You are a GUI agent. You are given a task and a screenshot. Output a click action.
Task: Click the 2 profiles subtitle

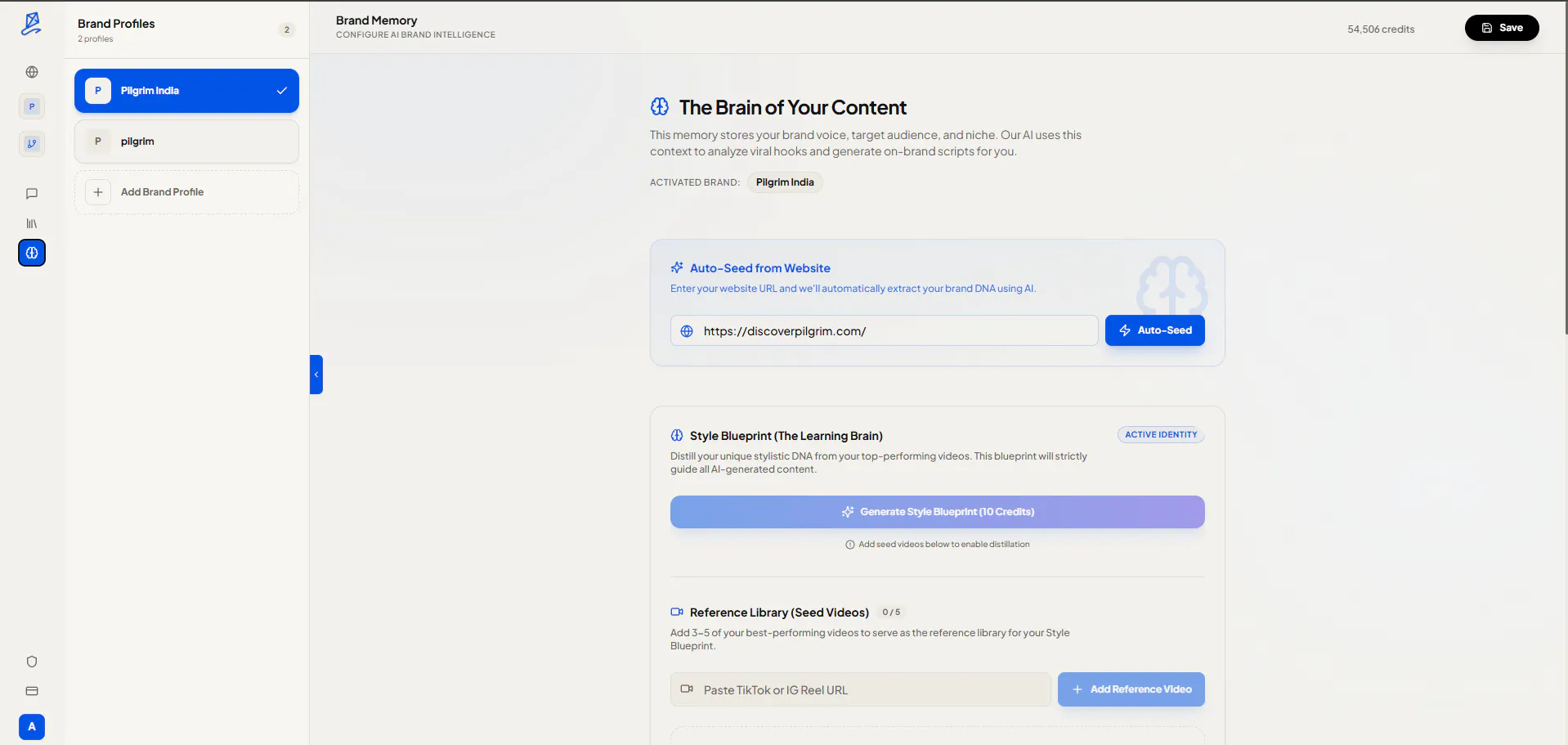click(x=96, y=39)
